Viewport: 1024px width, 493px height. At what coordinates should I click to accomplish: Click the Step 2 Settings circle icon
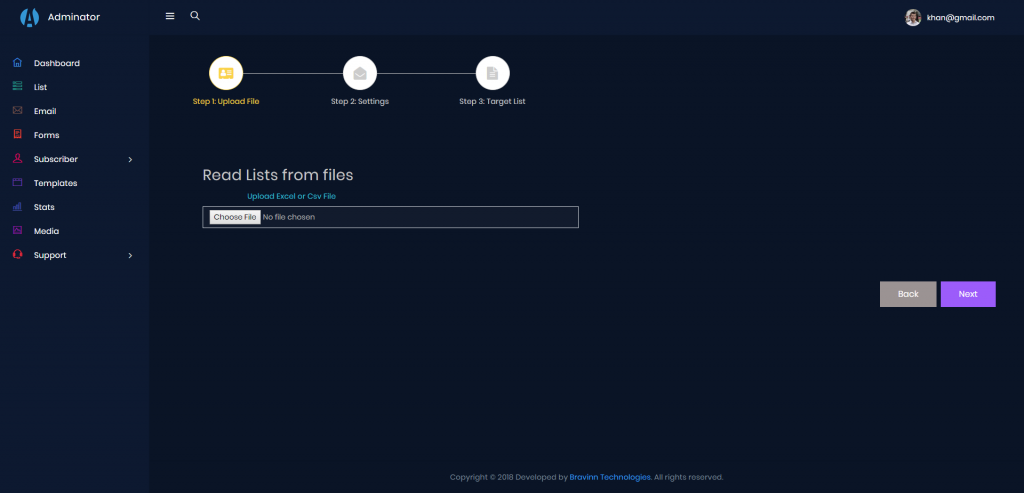(x=360, y=73)
